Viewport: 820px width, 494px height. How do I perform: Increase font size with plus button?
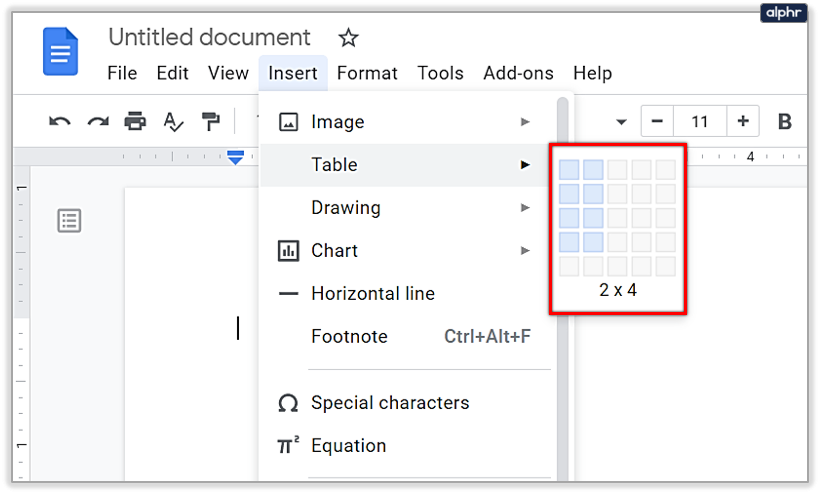(x=742, y=122)
